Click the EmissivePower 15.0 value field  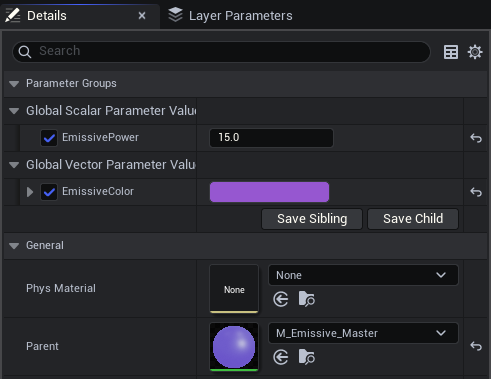click(x=271, y=138)
